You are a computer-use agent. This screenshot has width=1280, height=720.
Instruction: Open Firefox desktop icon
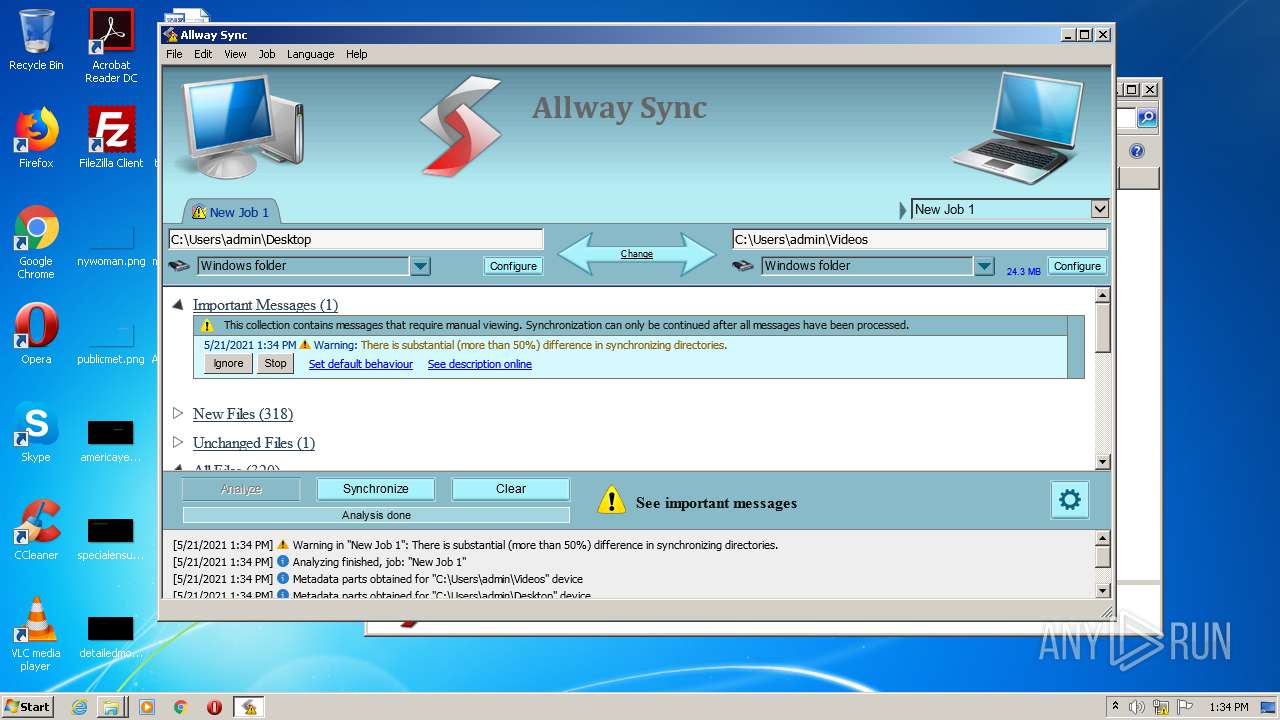(x=36, y=138)
